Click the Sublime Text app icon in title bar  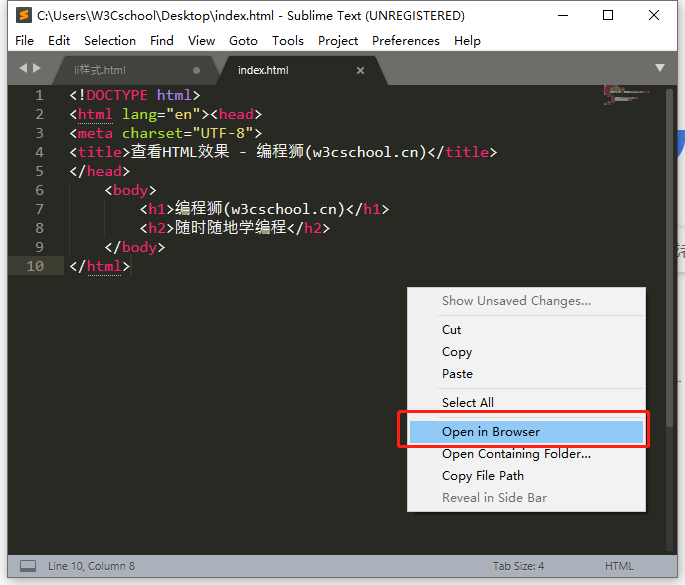[23, 15]
